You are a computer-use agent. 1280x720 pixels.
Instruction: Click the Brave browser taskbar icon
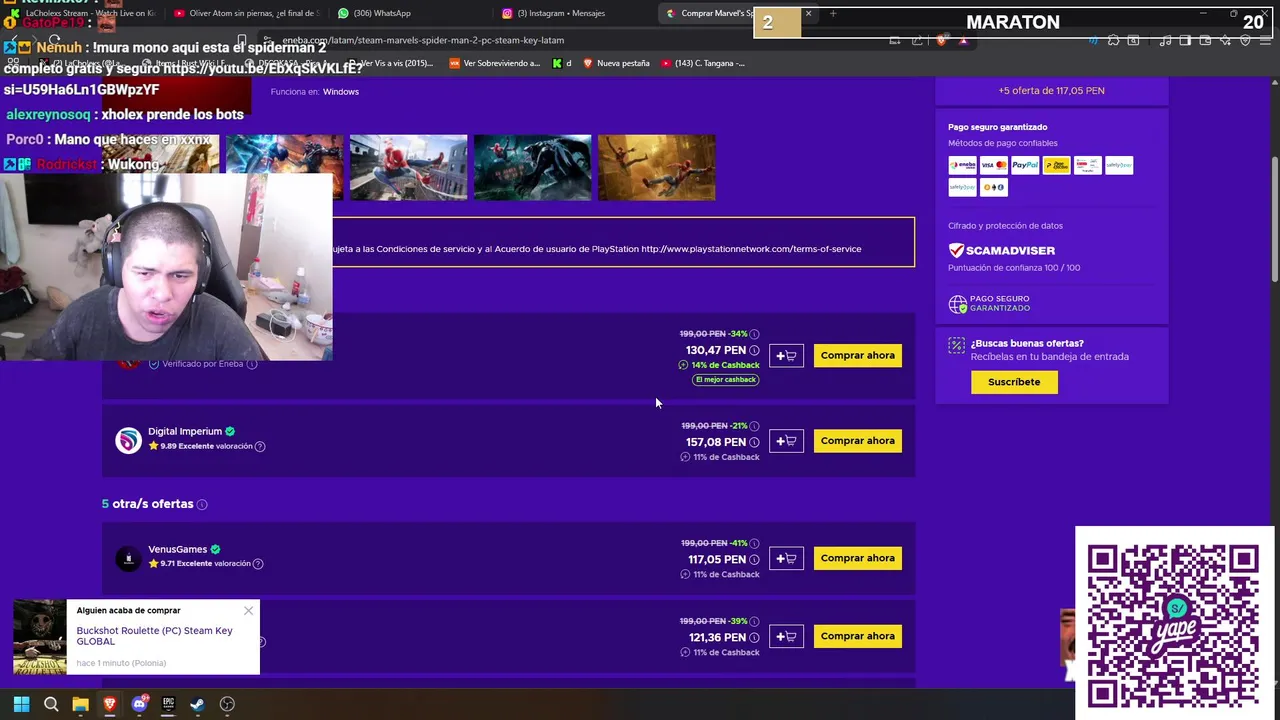click(x=110, y=704)
